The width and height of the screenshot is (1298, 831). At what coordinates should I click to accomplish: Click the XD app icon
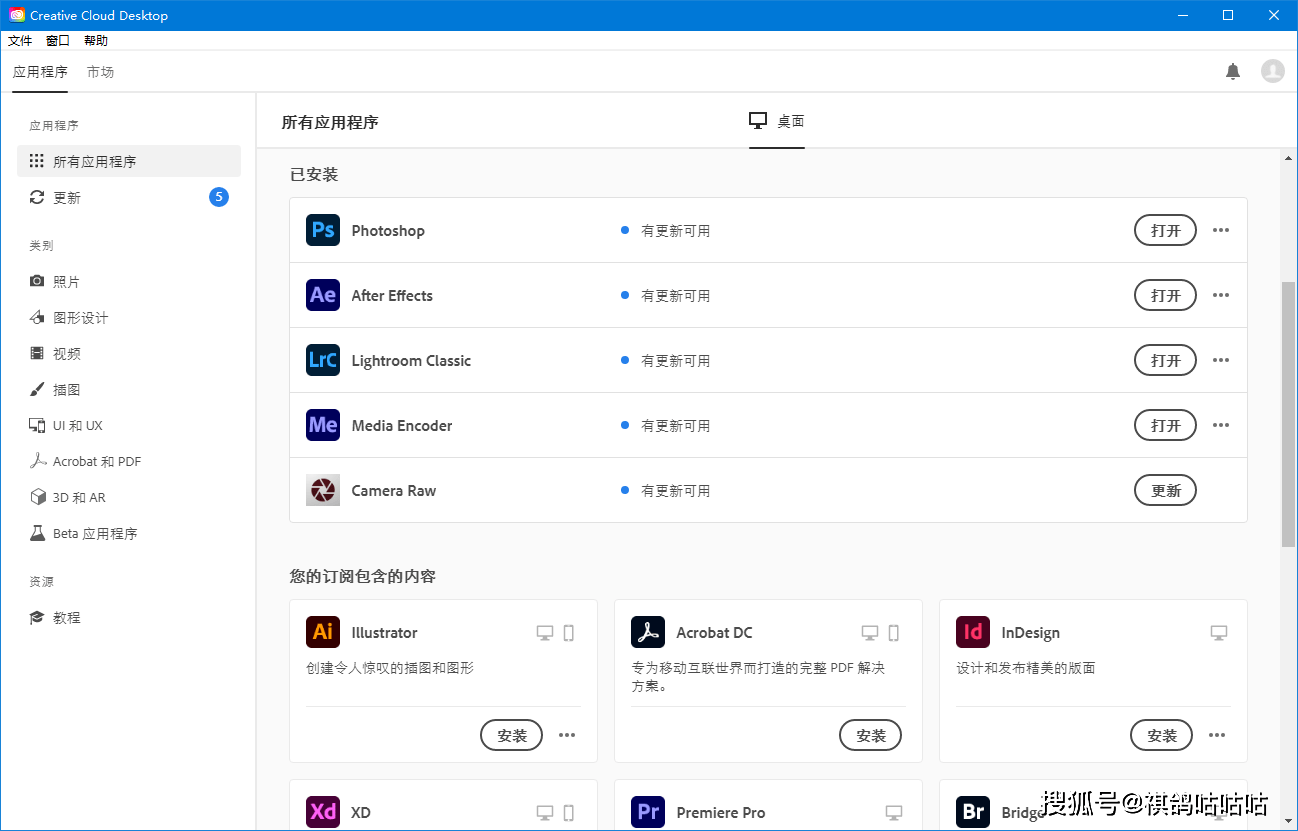[322, 812]
